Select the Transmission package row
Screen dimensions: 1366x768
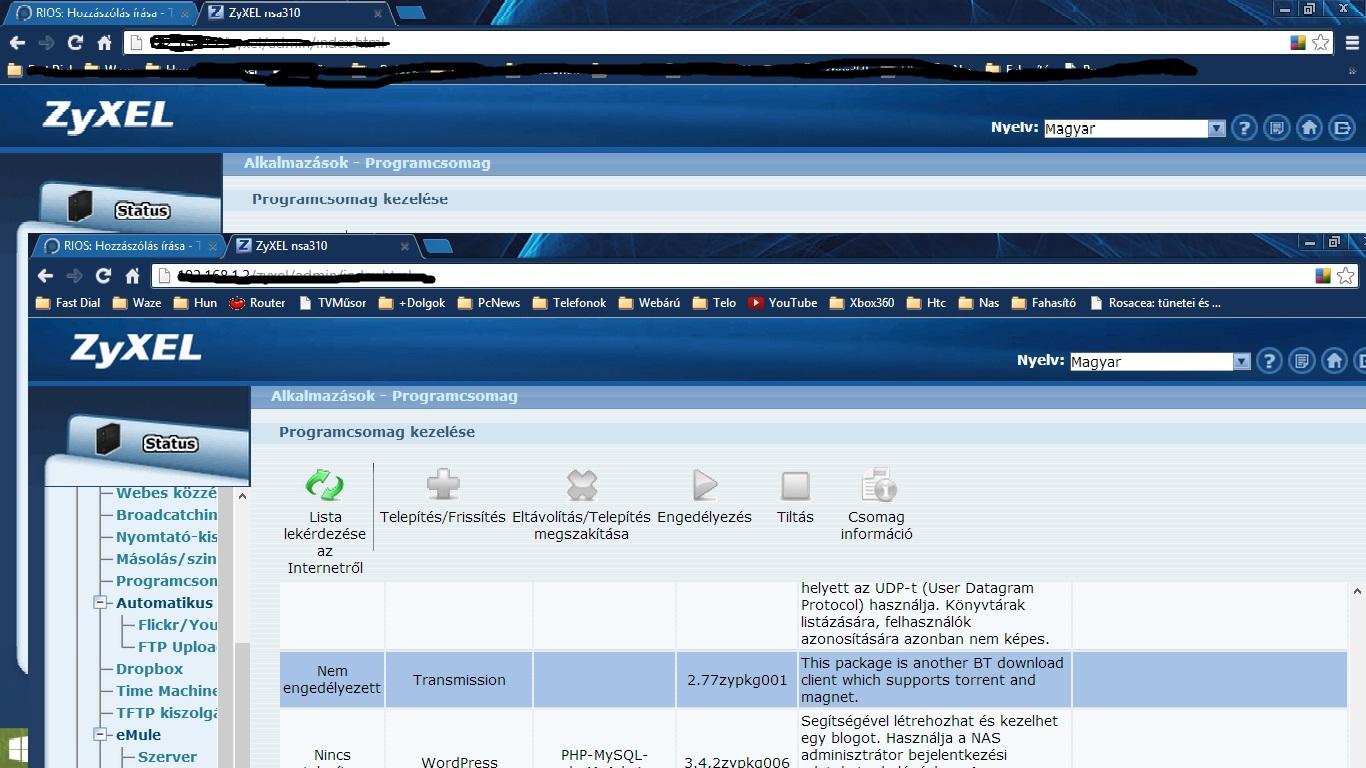click(813, 680)
